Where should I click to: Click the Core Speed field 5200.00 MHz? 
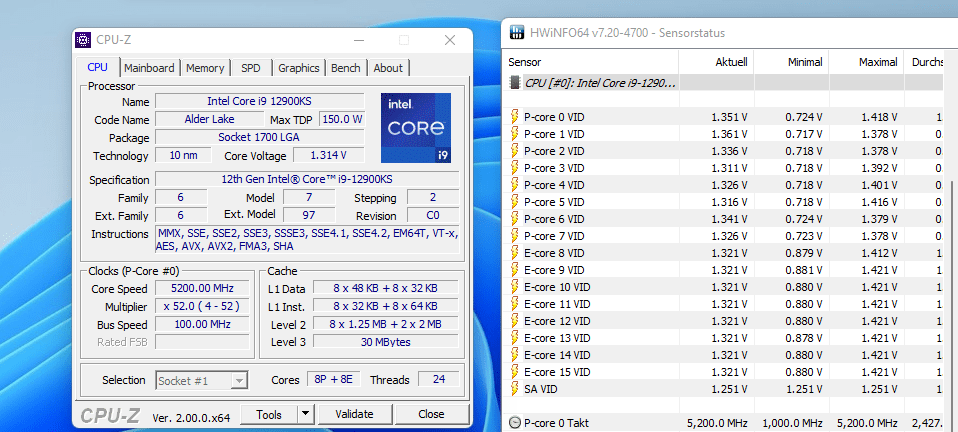pyautogui.click(x=202, y=288)
